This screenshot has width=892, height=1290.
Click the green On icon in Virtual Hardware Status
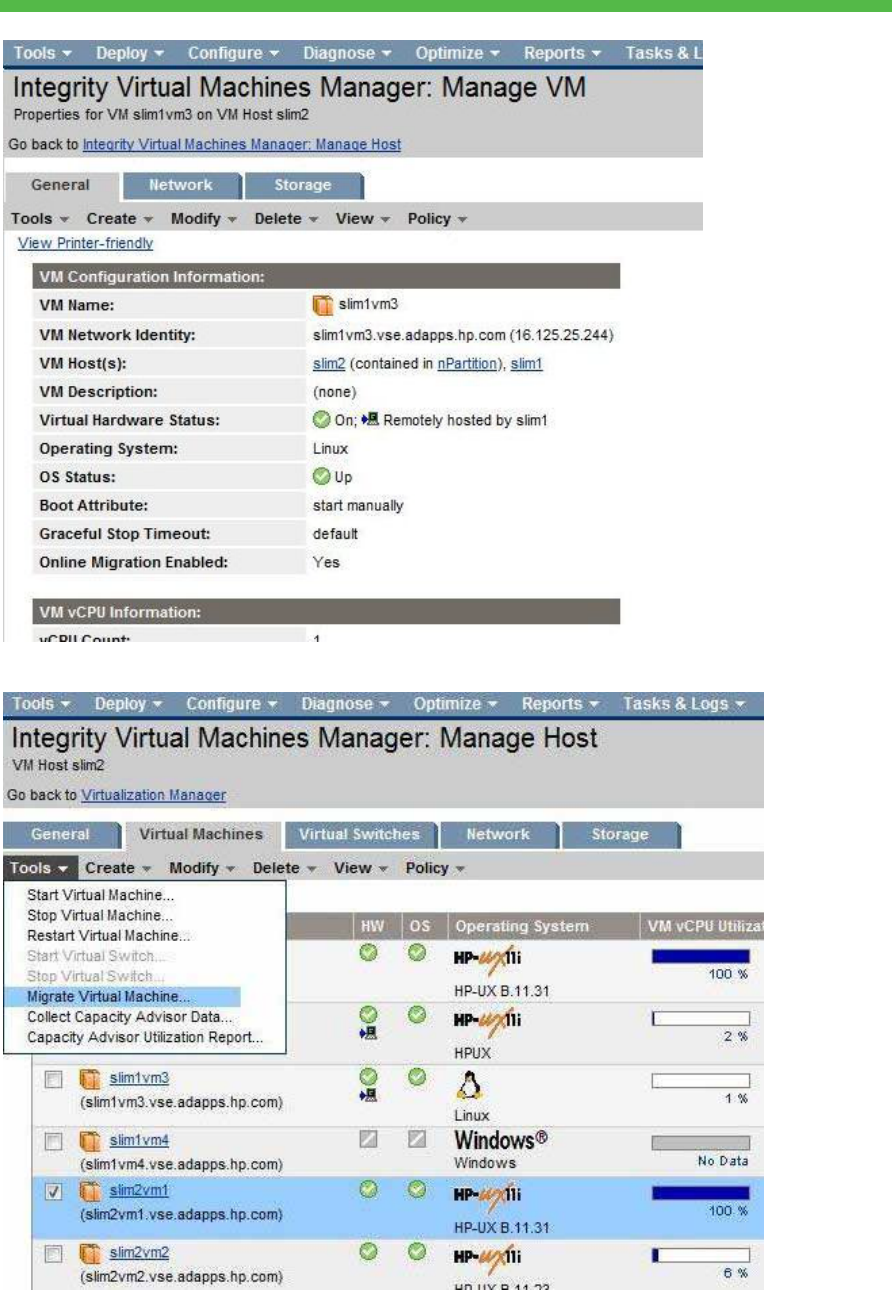point(321,421)
